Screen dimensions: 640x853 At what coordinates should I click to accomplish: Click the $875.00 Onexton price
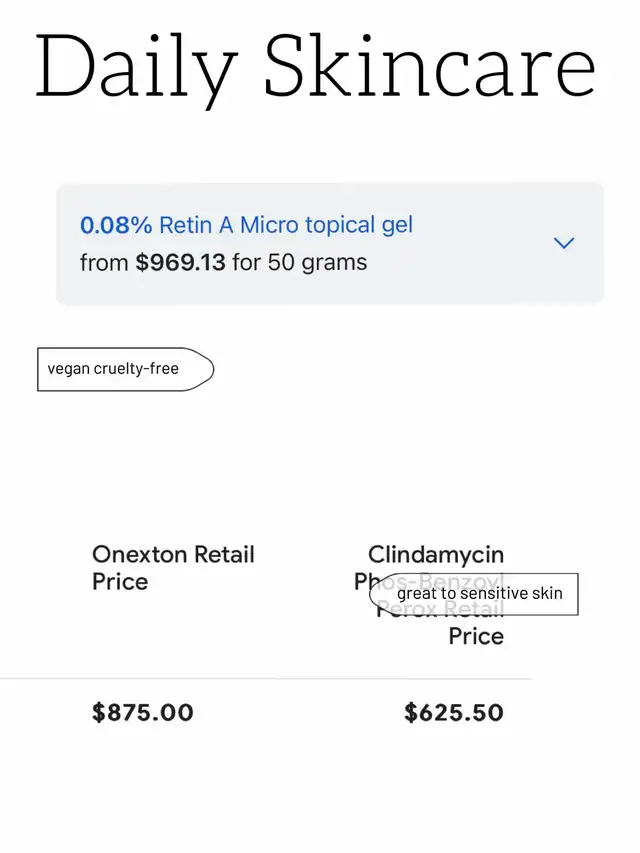pos(143,713)
